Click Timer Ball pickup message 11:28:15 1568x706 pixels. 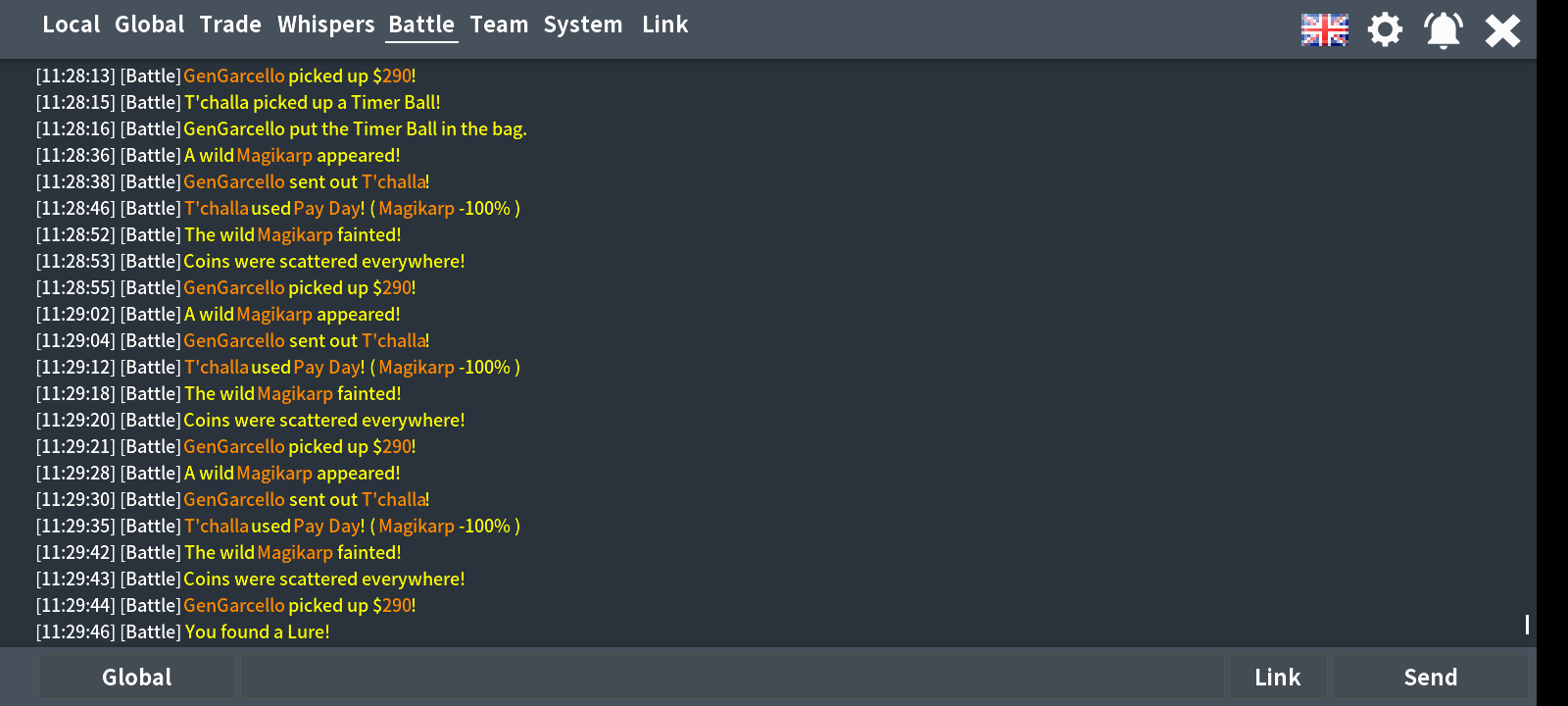(313, 102)
